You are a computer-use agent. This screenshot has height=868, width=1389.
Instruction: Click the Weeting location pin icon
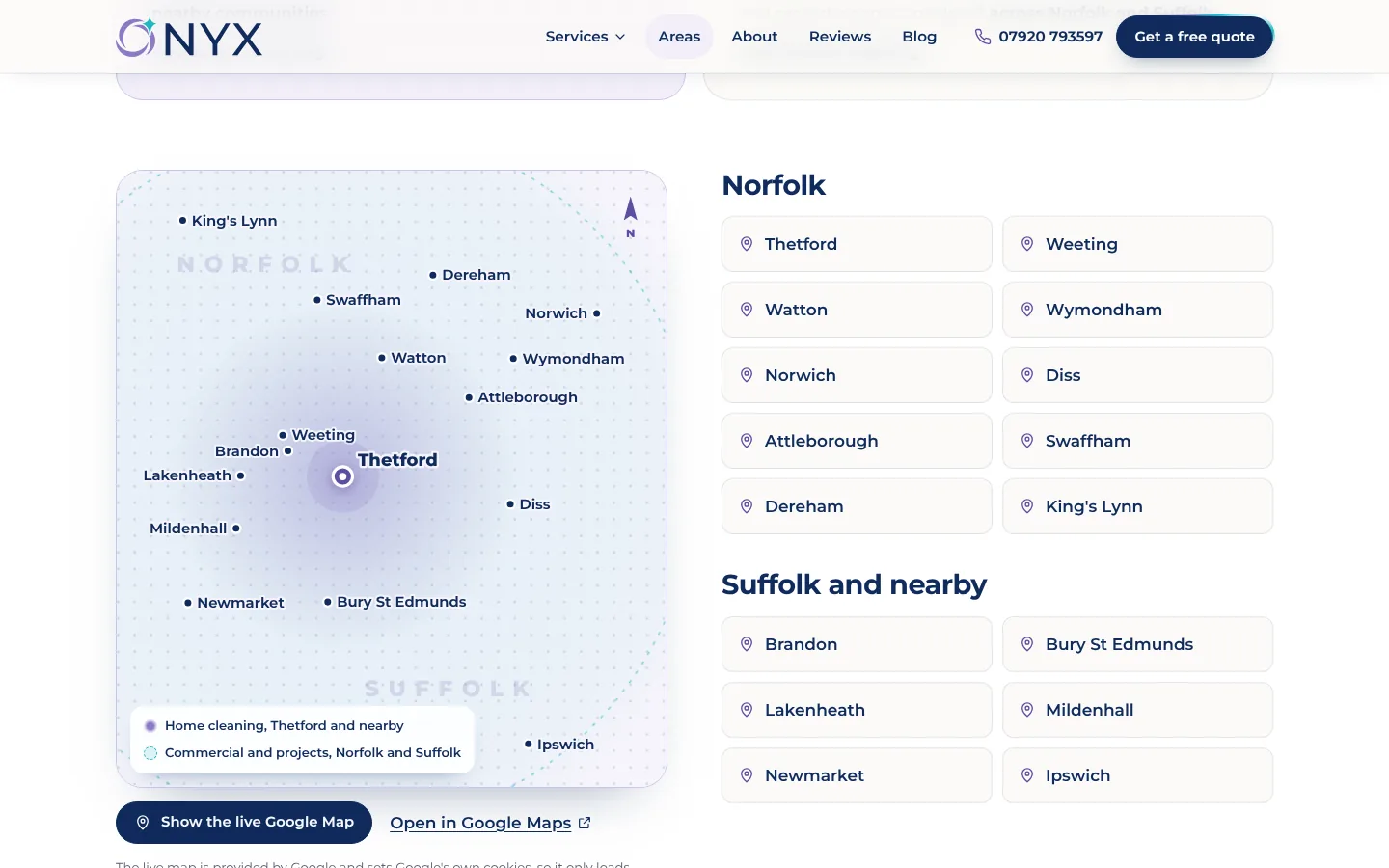(1027, 244)
